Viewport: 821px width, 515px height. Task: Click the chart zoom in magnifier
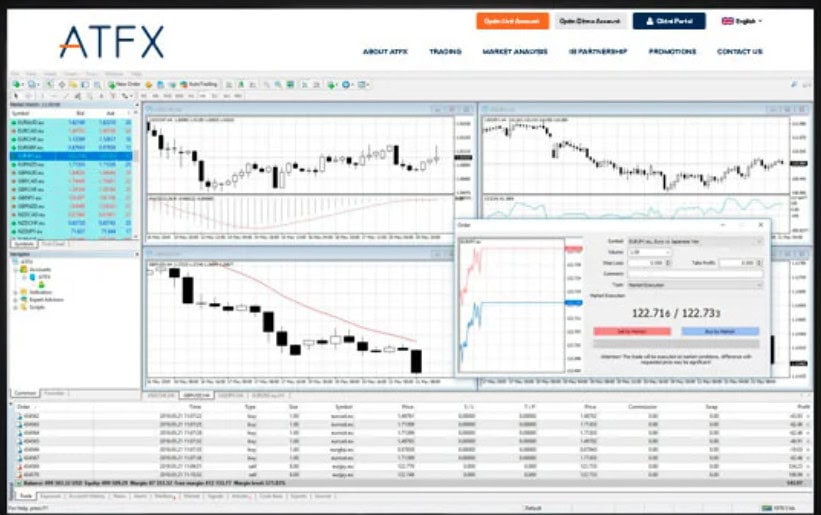267,84
